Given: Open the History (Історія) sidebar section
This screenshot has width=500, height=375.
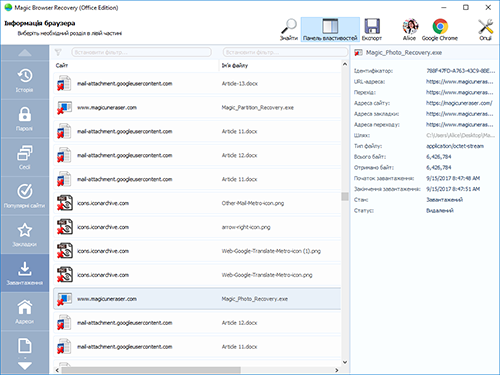Looking at the screenshot, I should 25,80.
